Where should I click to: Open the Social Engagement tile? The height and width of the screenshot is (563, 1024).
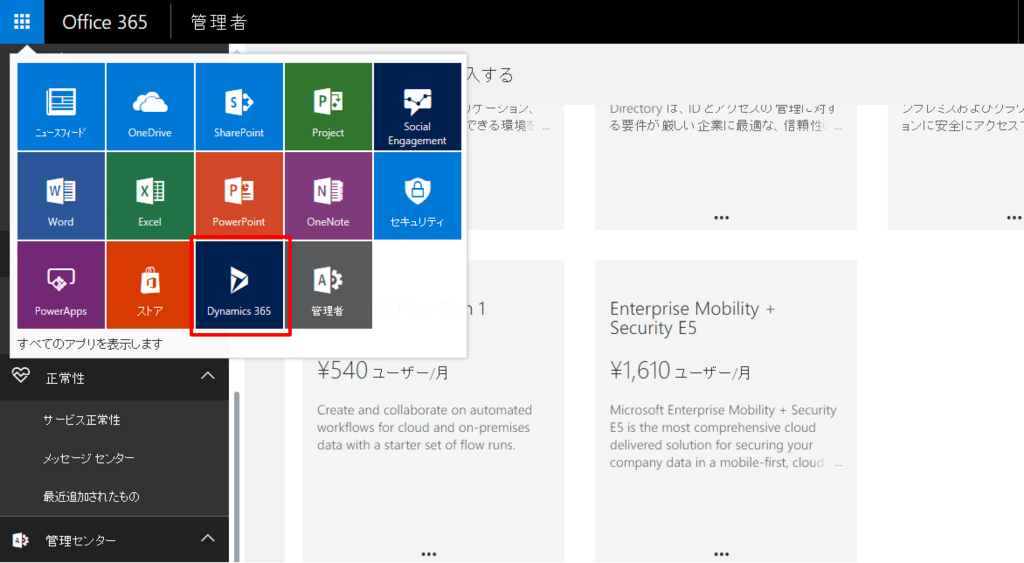click(x=417, y=106)
